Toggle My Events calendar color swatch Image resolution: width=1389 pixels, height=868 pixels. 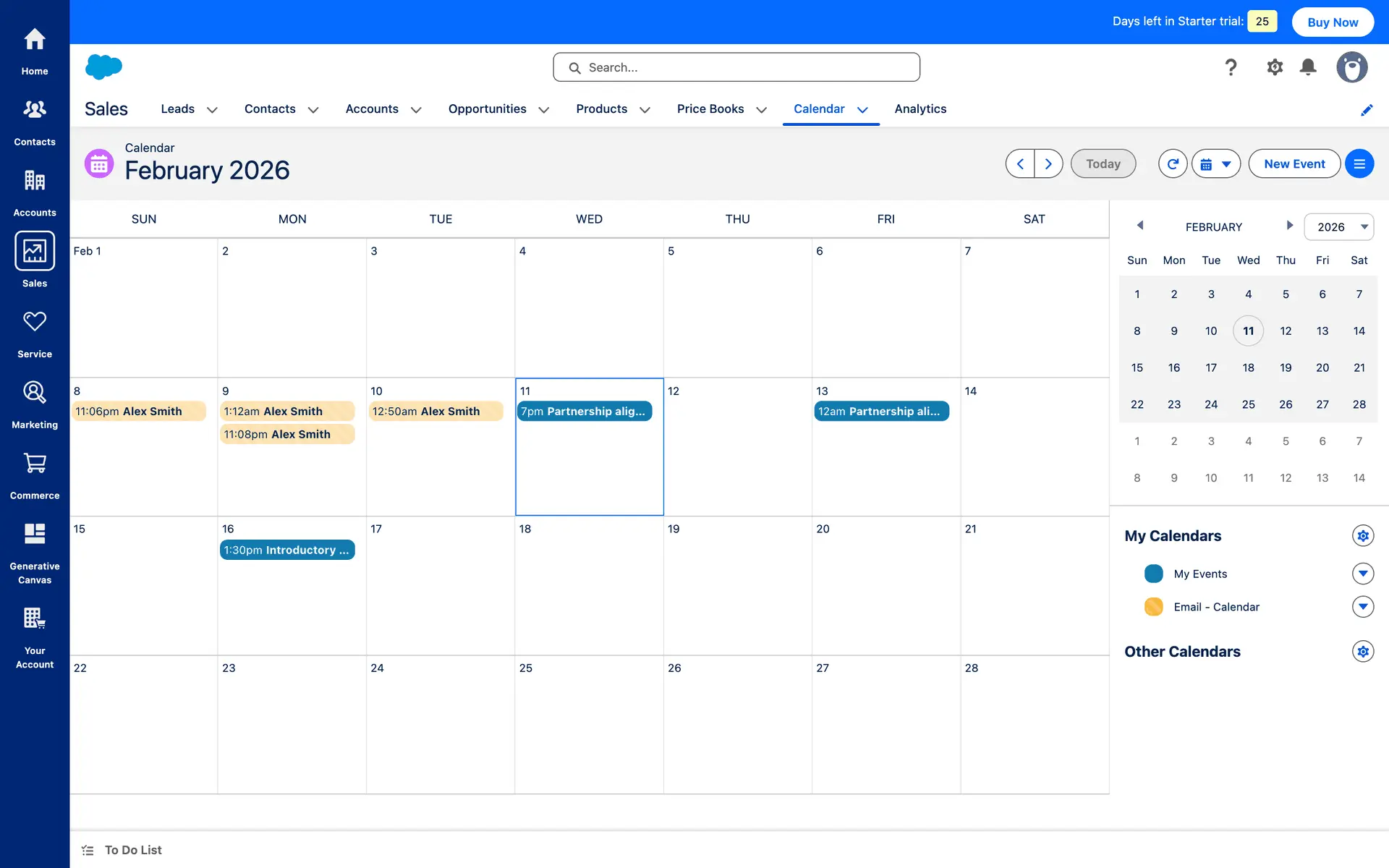coord(1153,574)
